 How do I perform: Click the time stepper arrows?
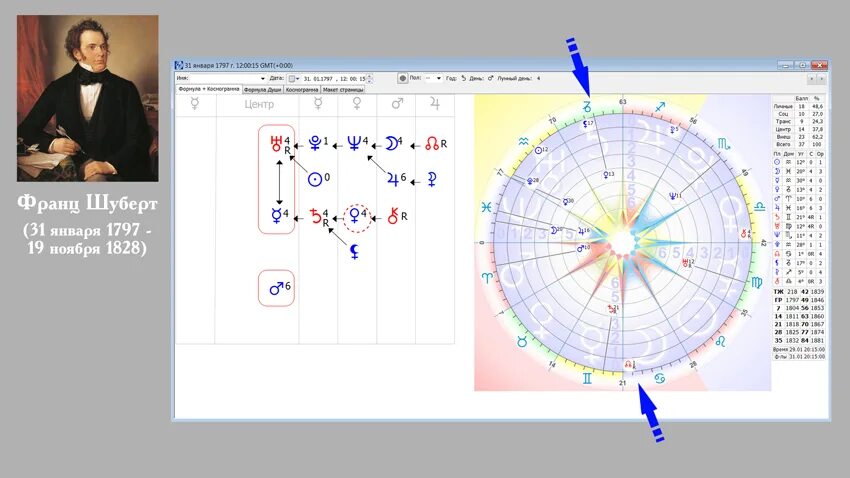[x=370, y=79]
